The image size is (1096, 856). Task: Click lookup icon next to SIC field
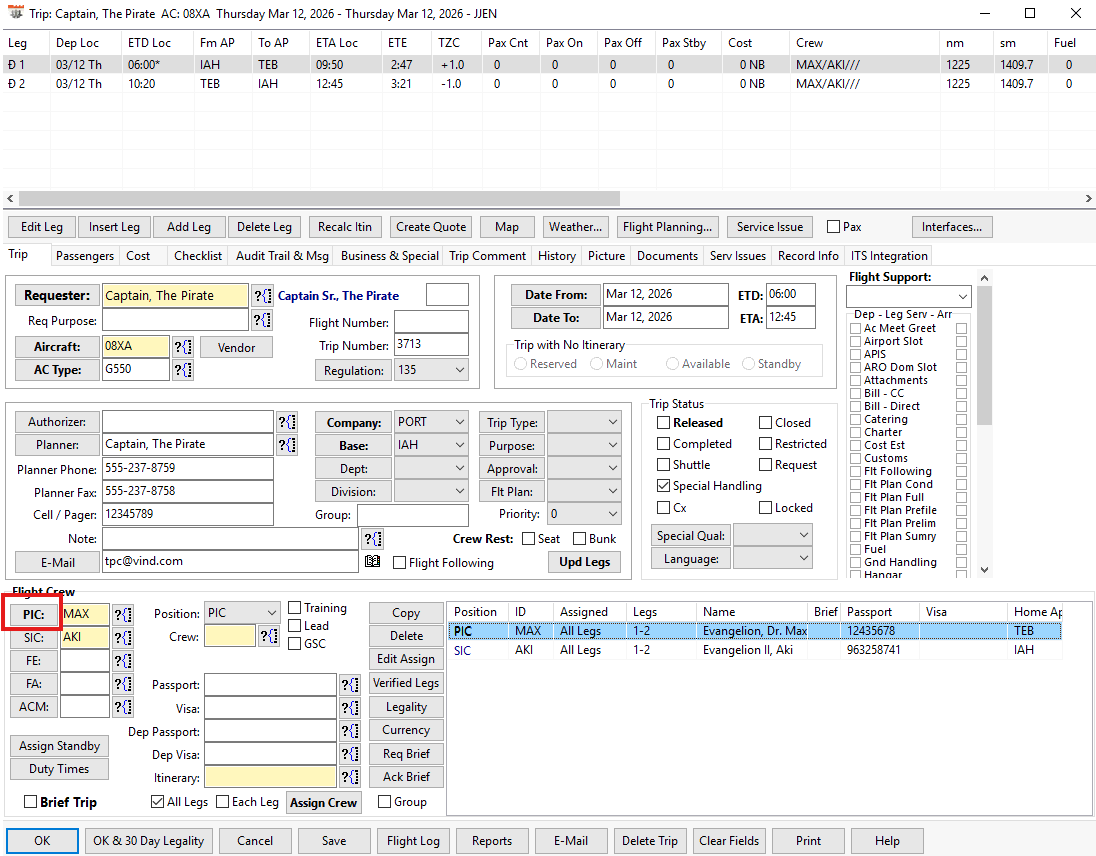(x=122, y=637)
